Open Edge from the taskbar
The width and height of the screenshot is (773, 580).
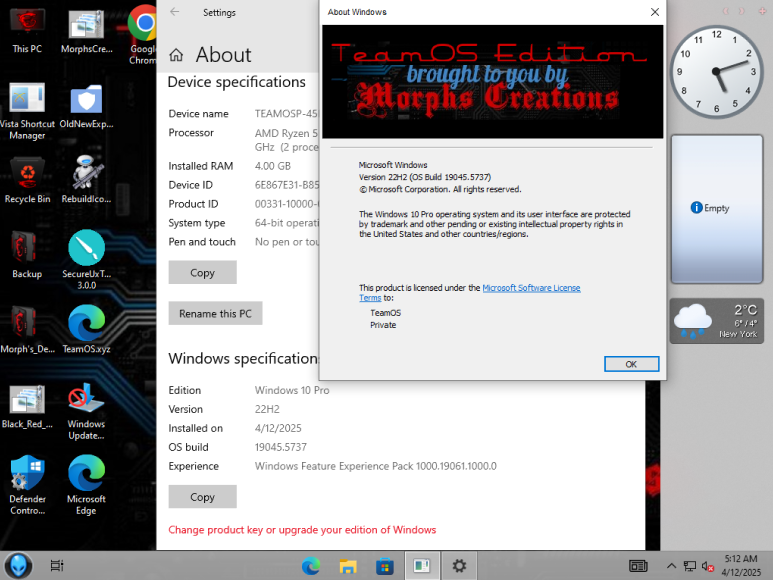click(311, 566)
